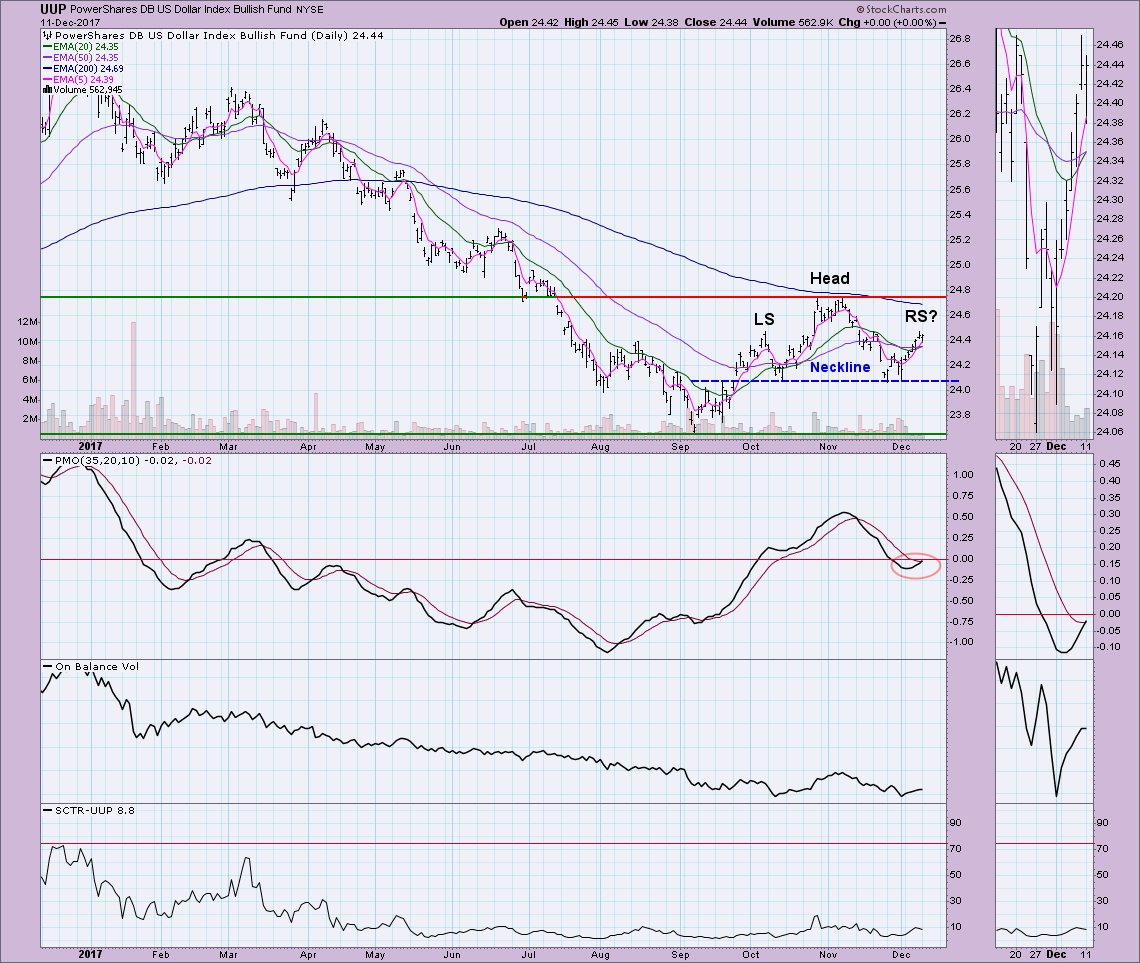The image size is (1140, 963).
Task: Click the 'Head' pattern annotation
Action: [830, 278]
